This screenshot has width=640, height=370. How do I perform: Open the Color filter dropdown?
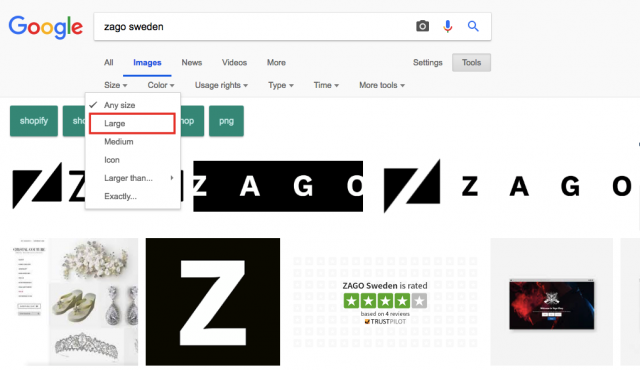[x=161, y=85]
